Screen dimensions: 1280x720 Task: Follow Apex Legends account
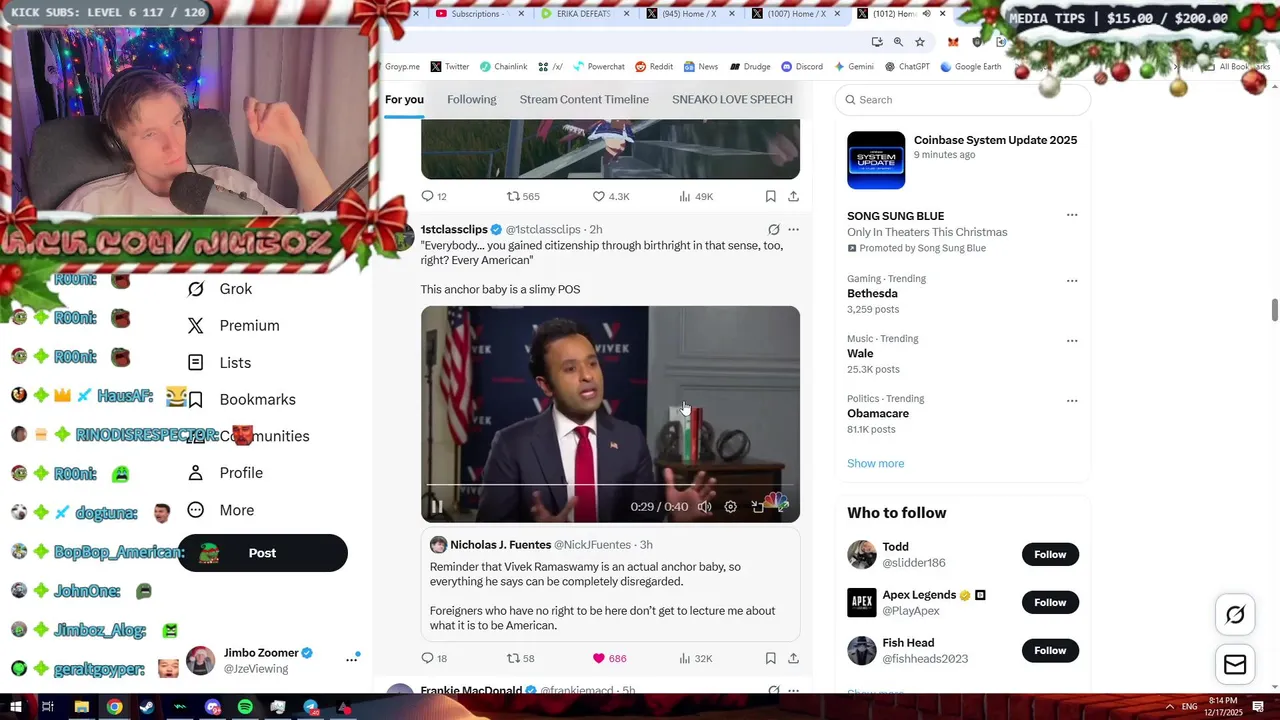point(1050,602)
